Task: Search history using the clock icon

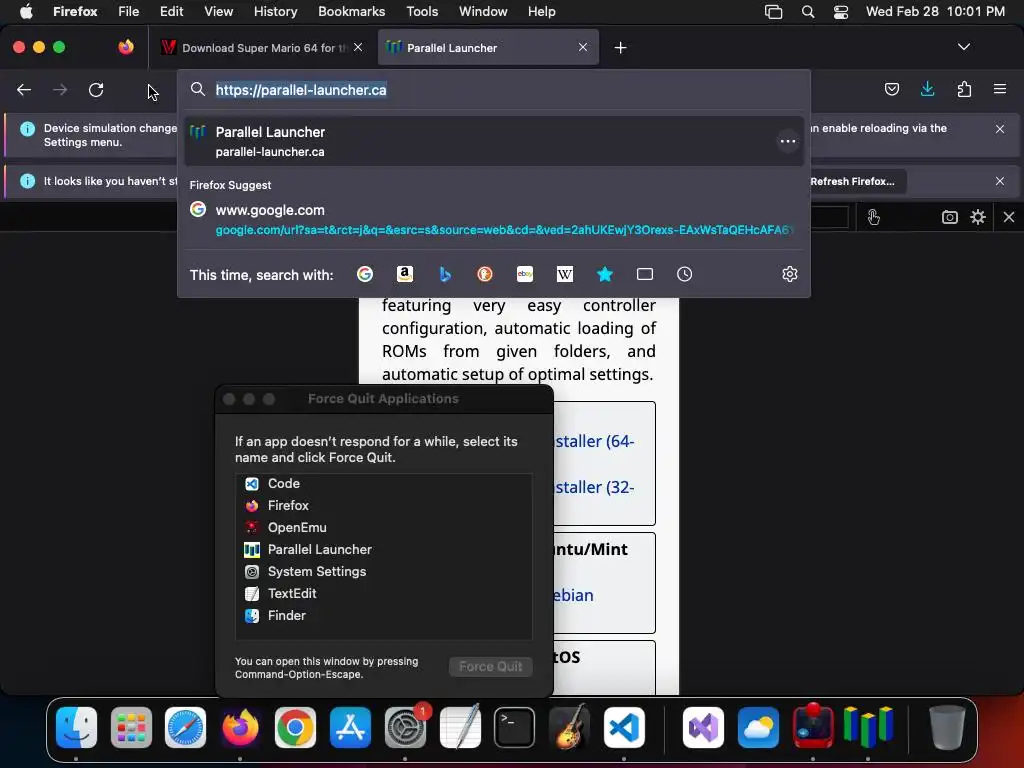Action: point(684,274)
